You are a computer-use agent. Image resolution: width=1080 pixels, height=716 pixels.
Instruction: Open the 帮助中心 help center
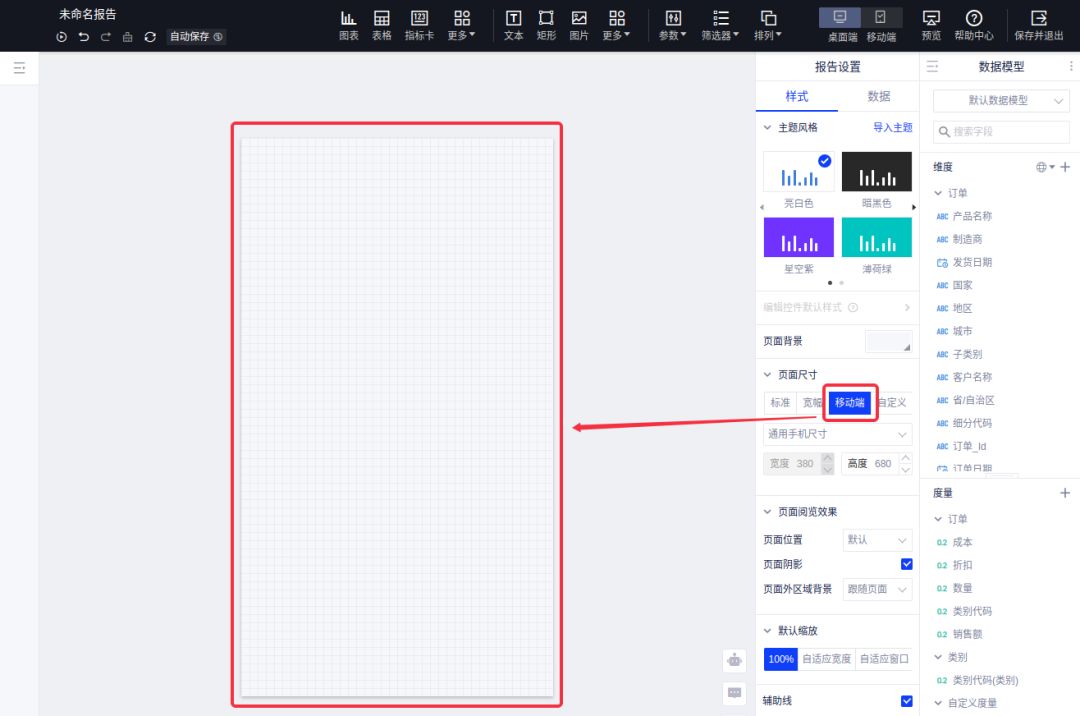(973, 25)
